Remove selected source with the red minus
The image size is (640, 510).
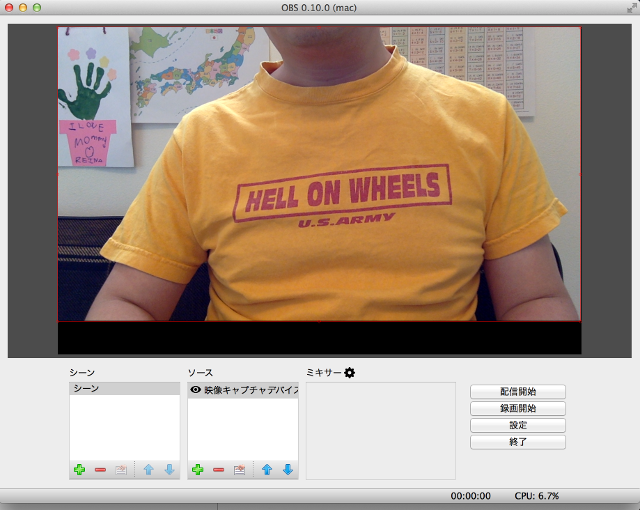click(218, 470)
